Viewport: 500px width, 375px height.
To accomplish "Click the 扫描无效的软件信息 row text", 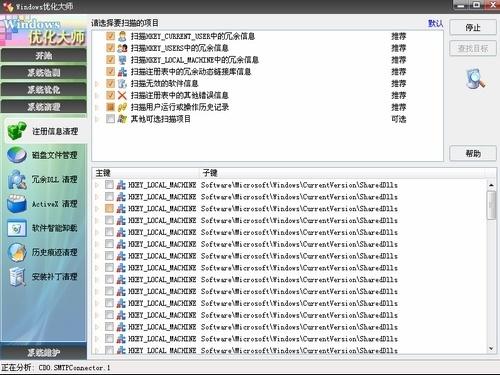I will [164, 83].
